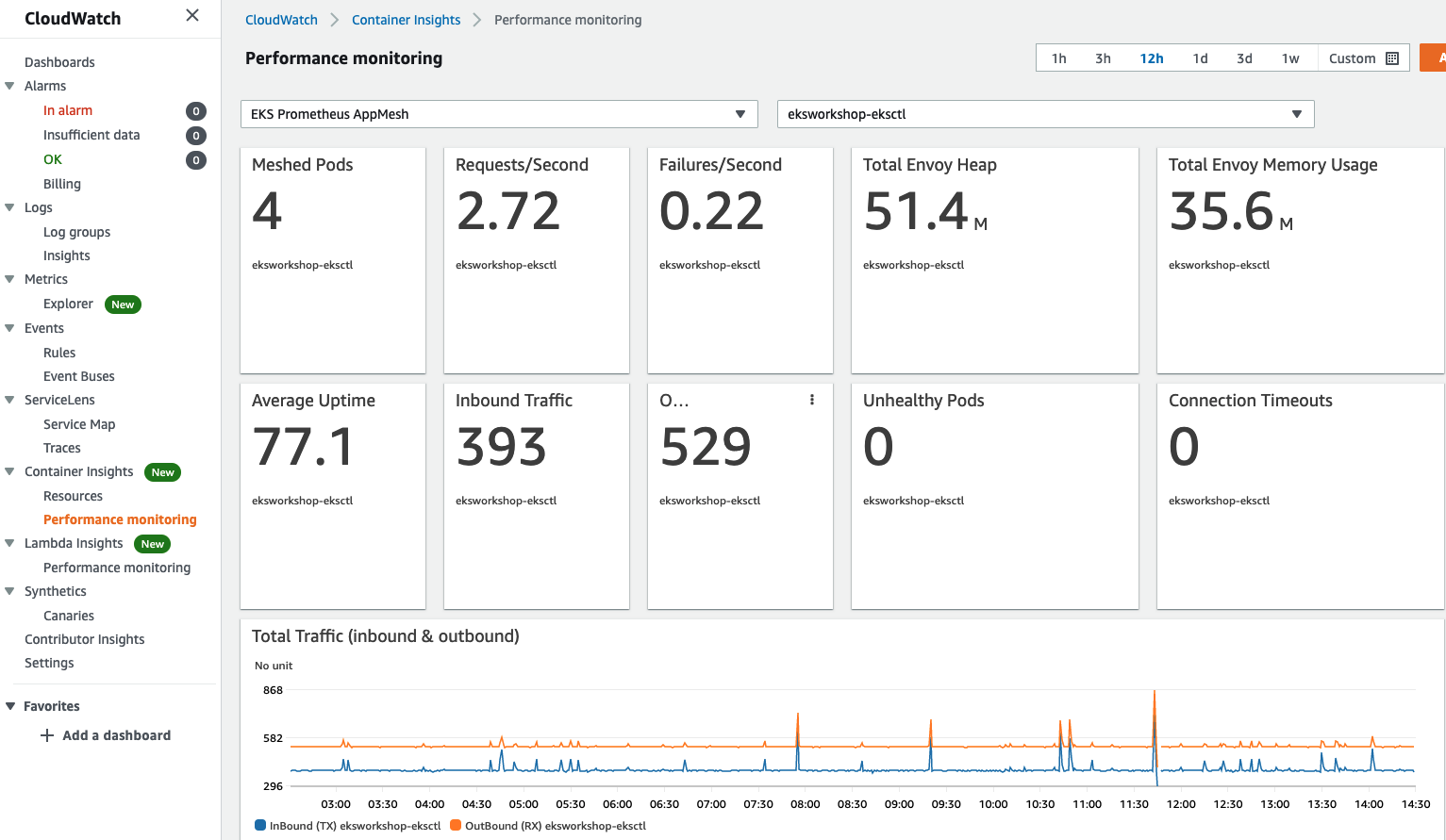Open Contributor Insights

85,639
